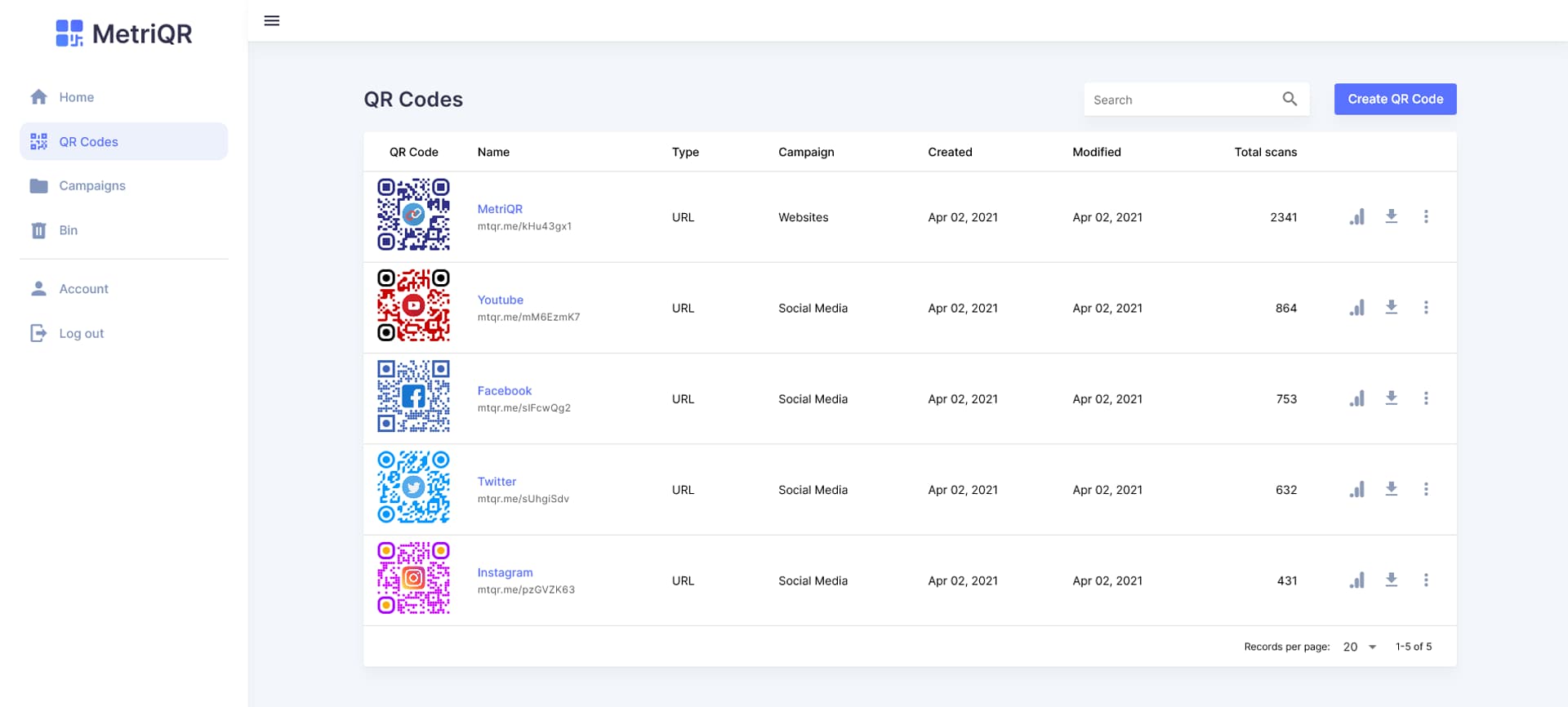
Task: Expand the records per page dropdown
Action: click(x=1360, y=647)
